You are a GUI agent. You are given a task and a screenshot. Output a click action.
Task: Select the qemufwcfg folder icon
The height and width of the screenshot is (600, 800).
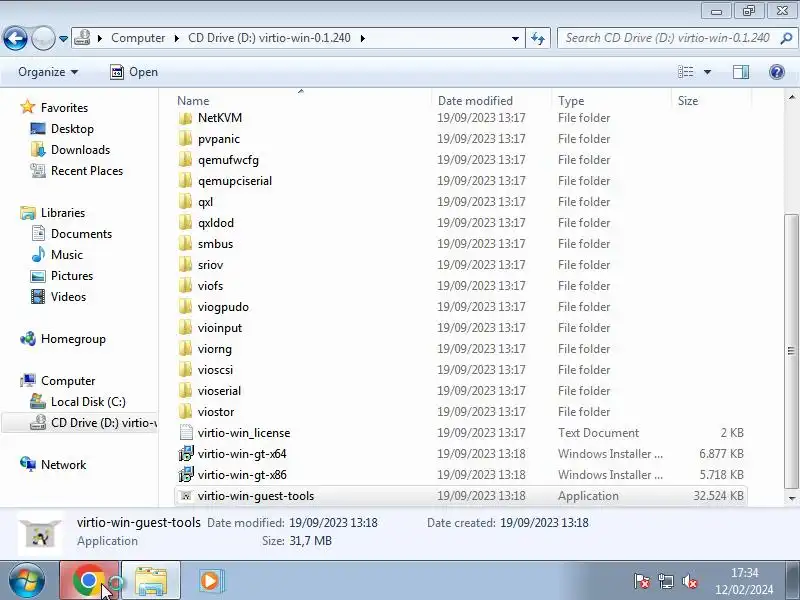pyautogui.click(x=186, y=160)
